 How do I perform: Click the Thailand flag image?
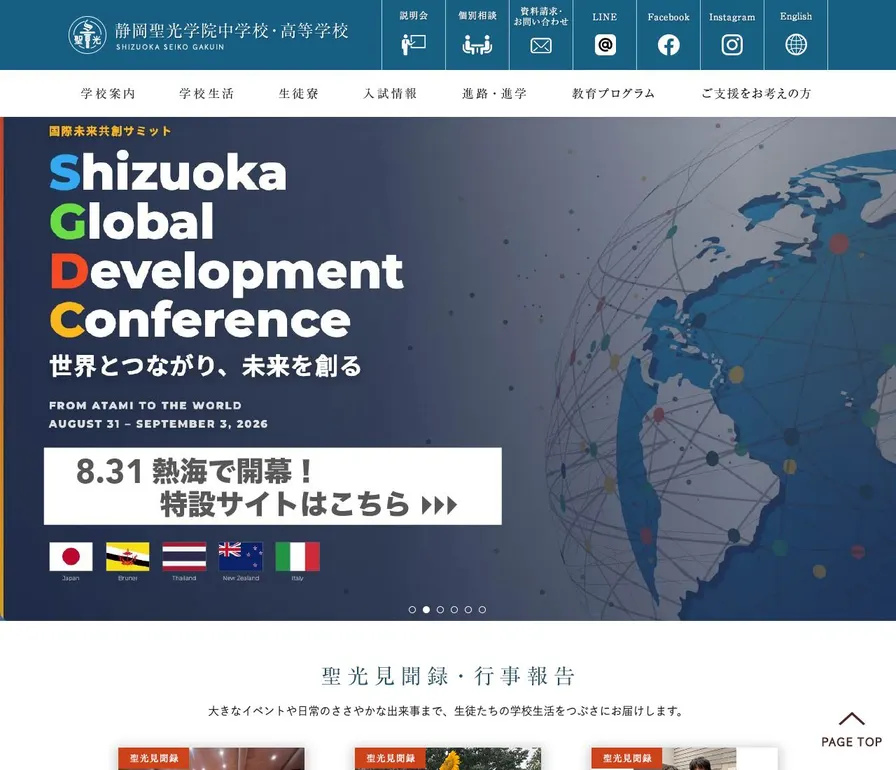[x=184, y=556]
